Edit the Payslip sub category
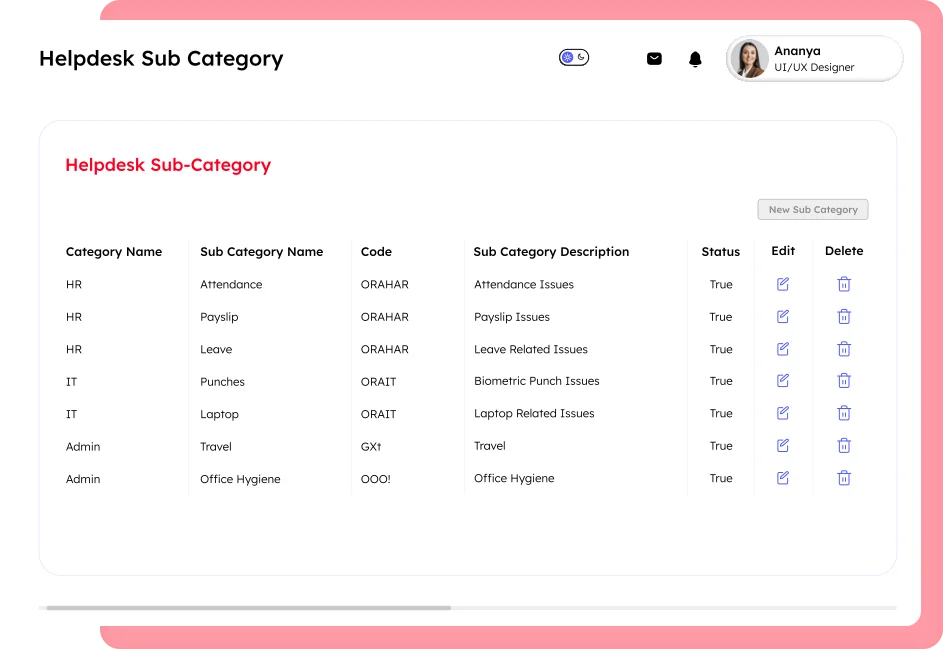 [x=782, y=316]
